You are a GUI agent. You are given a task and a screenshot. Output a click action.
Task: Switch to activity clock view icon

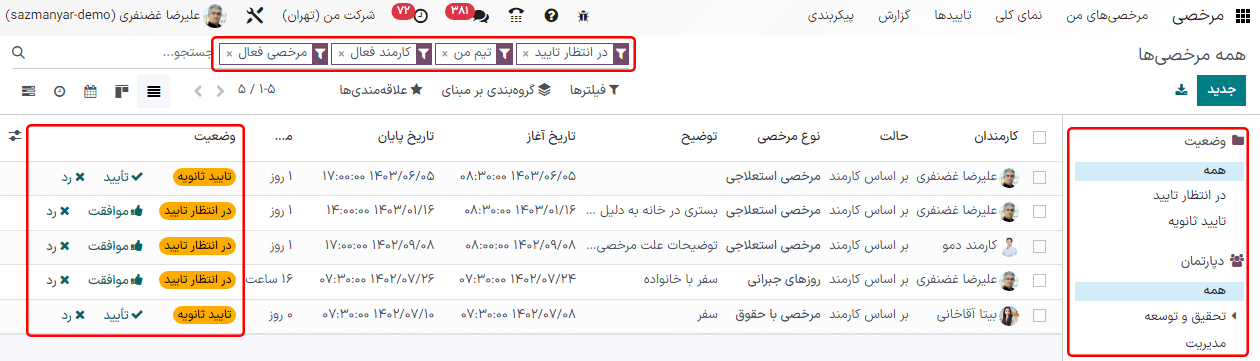tap(59, 91)
